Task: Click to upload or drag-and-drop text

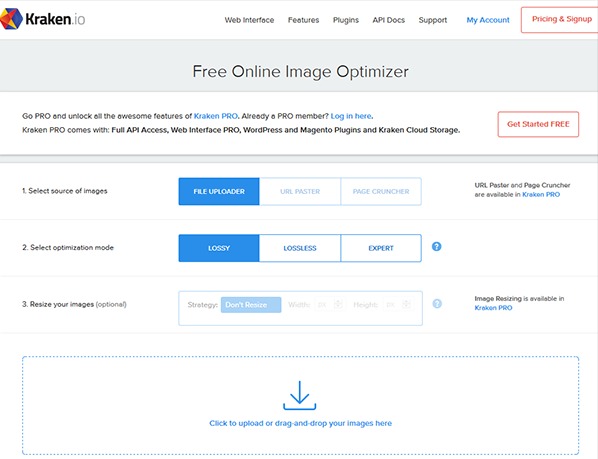Action: [x=301, y=423]
